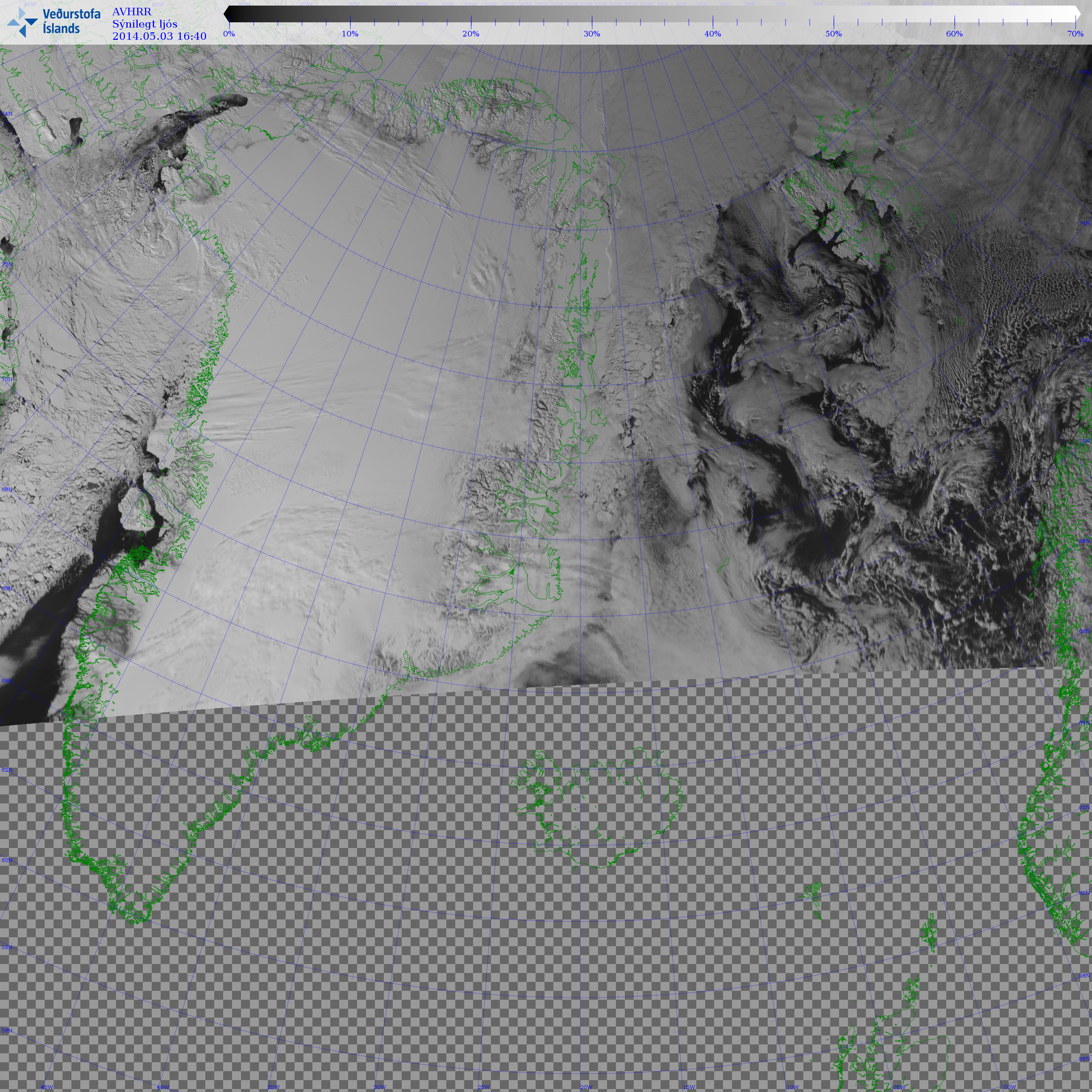Click the AVHRR sensor label

(x=132, y=12)
